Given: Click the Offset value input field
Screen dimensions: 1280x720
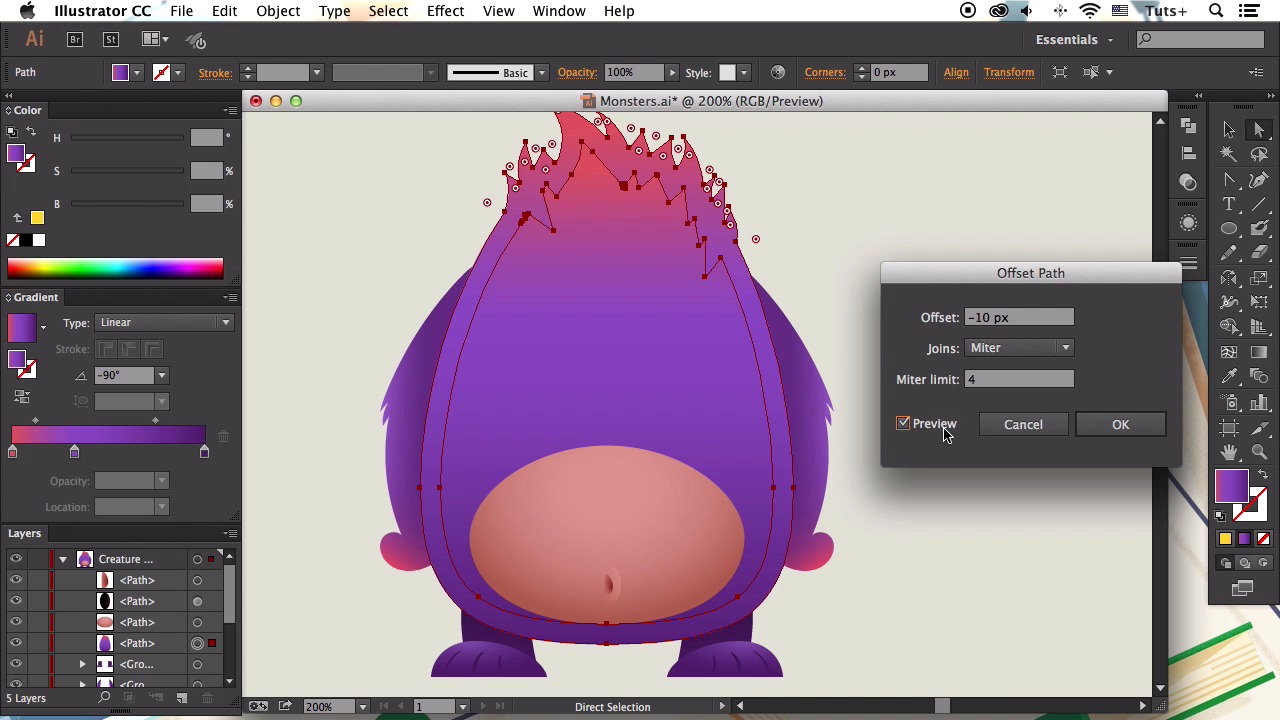Looking at the screenshot, I should tap(1019, 318).
